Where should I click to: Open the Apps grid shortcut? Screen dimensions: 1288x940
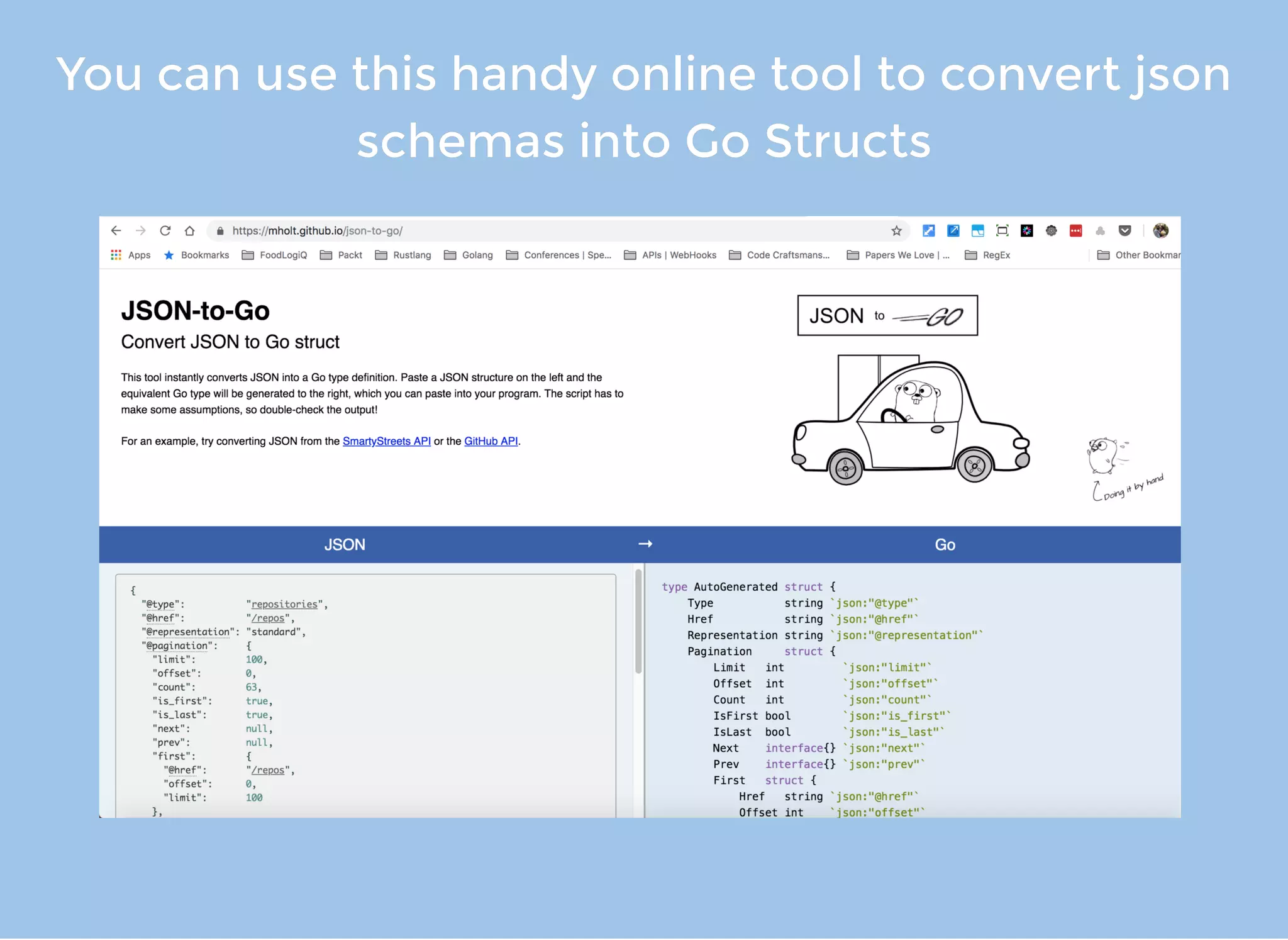click(x=131, y=255)
